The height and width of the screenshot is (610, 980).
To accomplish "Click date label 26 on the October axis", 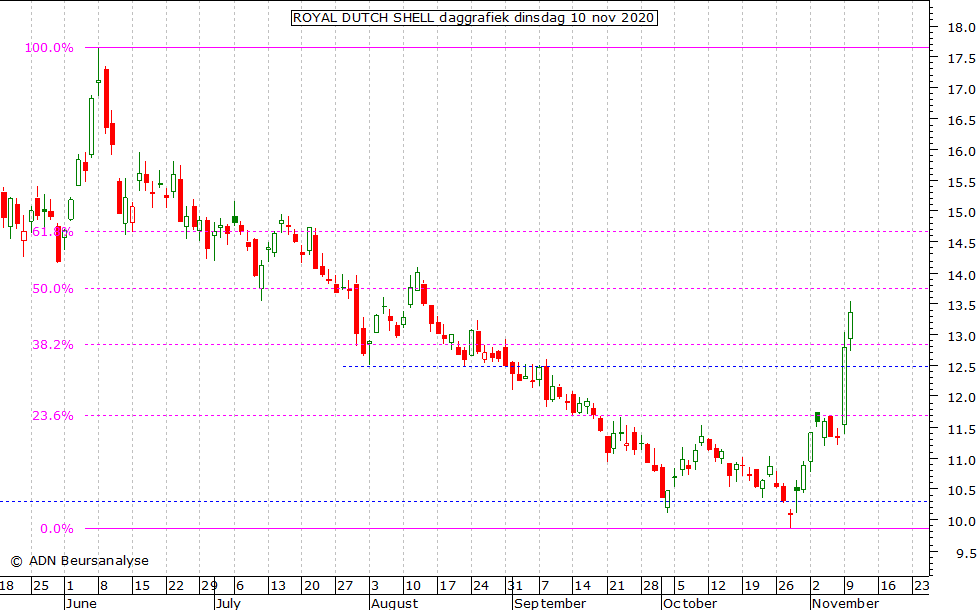I will 786,586.
